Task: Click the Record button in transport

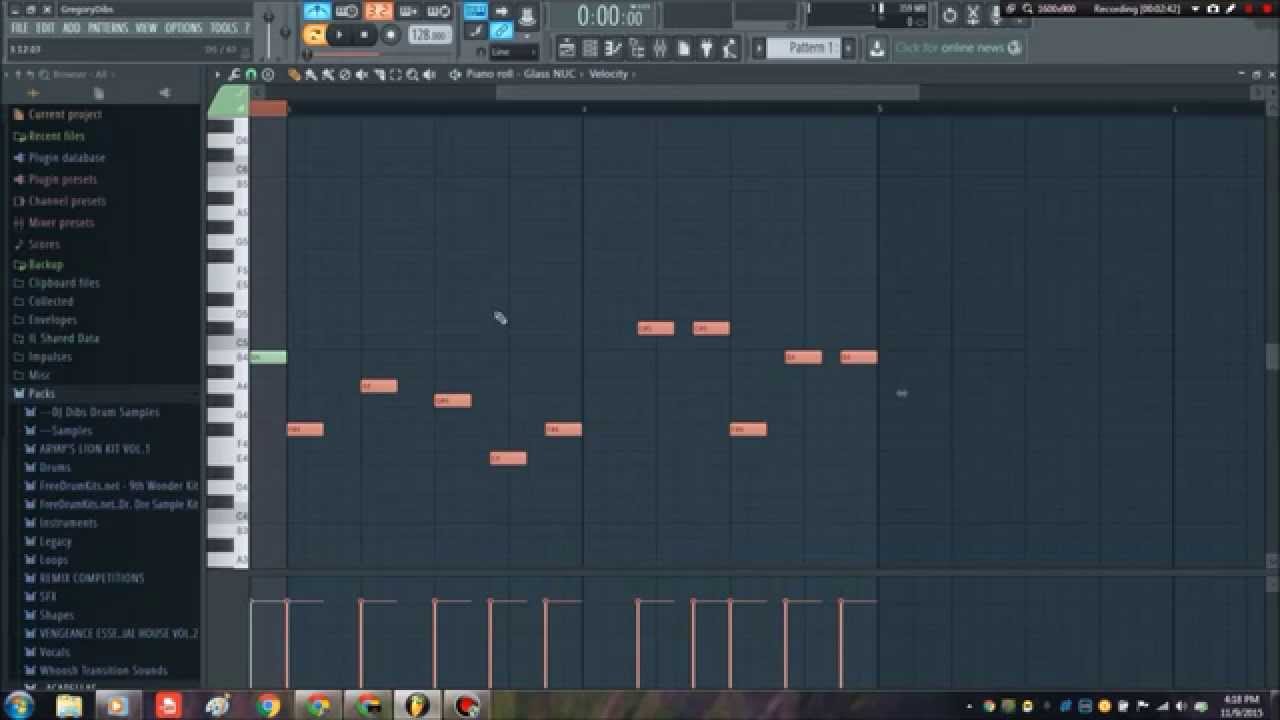Action: coord(391,35)
